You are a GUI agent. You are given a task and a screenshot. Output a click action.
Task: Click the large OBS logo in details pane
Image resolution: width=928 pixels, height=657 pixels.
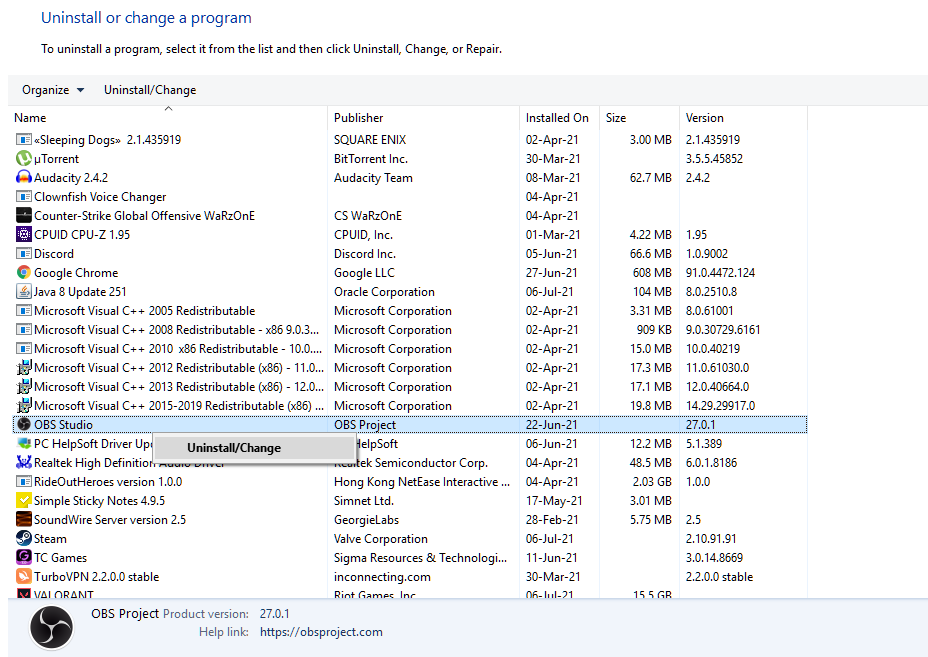tap(51, 627)
